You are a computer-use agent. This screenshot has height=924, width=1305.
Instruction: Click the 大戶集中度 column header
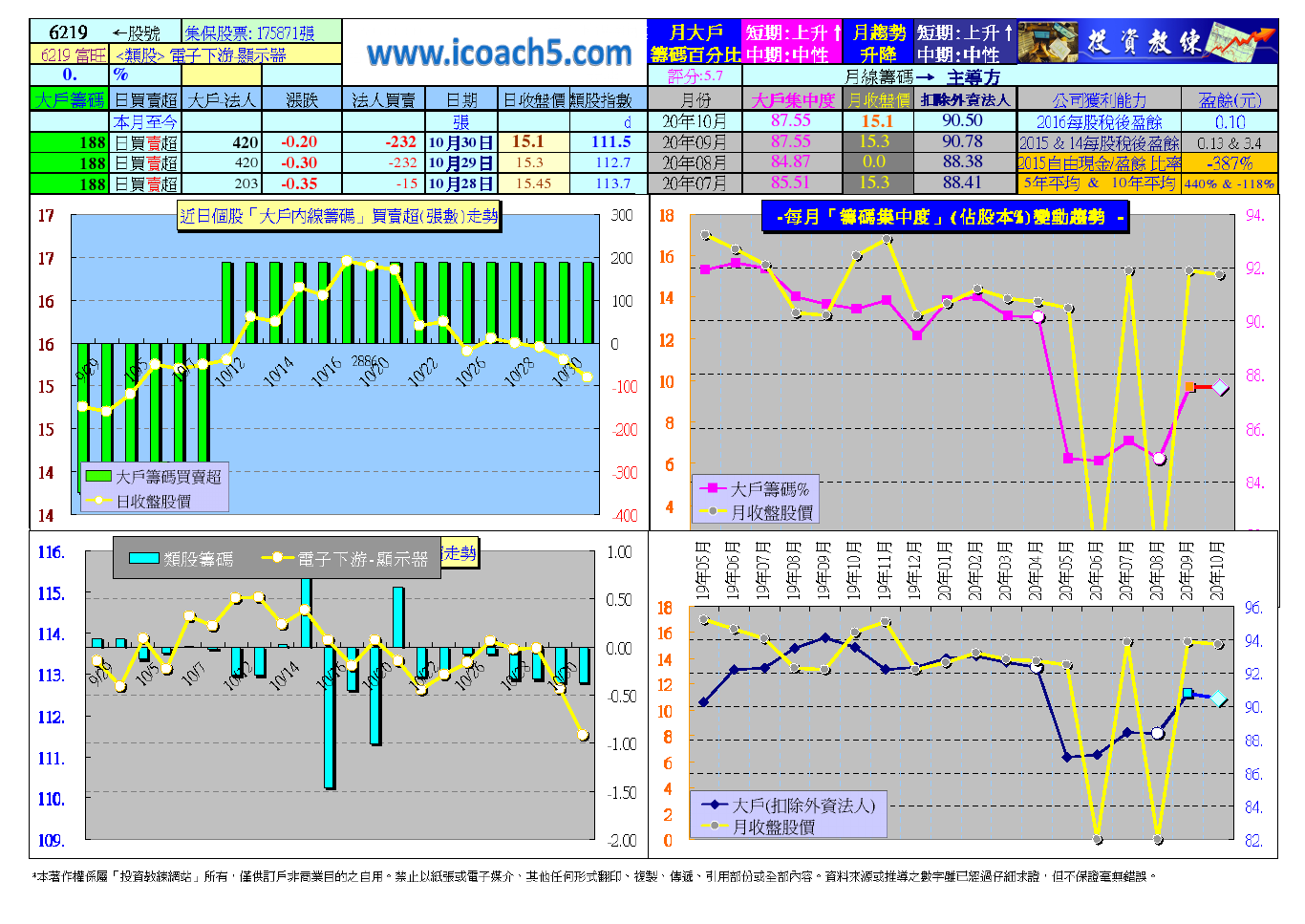point(792,99)
